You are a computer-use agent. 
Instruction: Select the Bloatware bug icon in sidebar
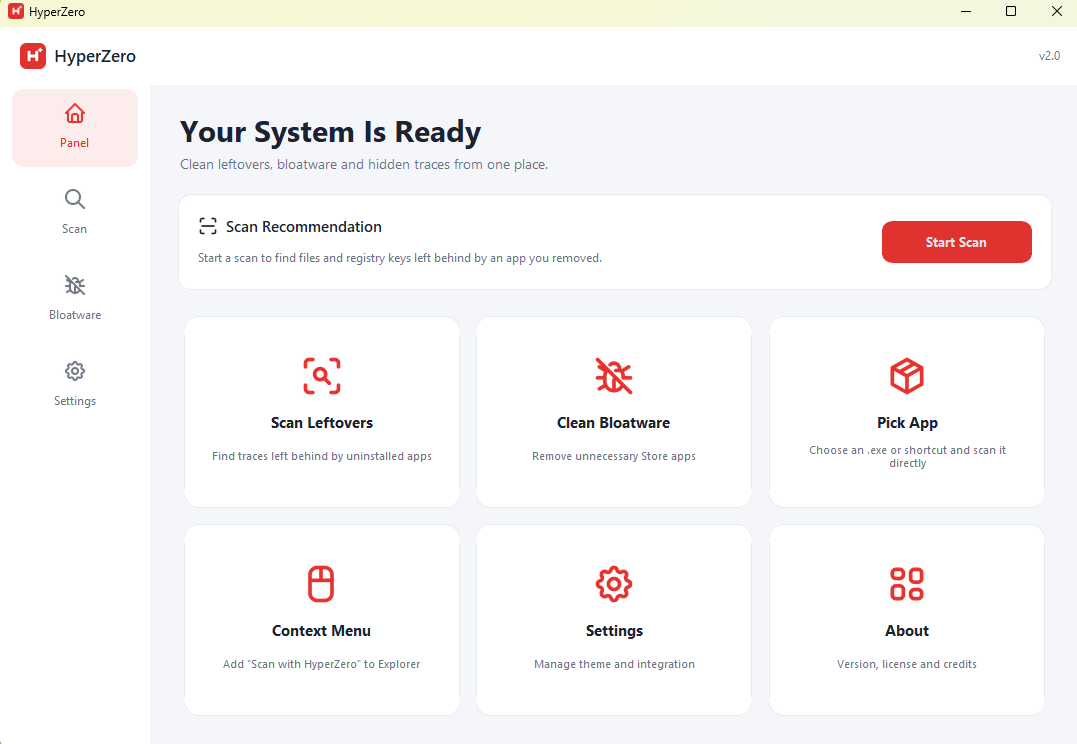[x=75, y=285]
